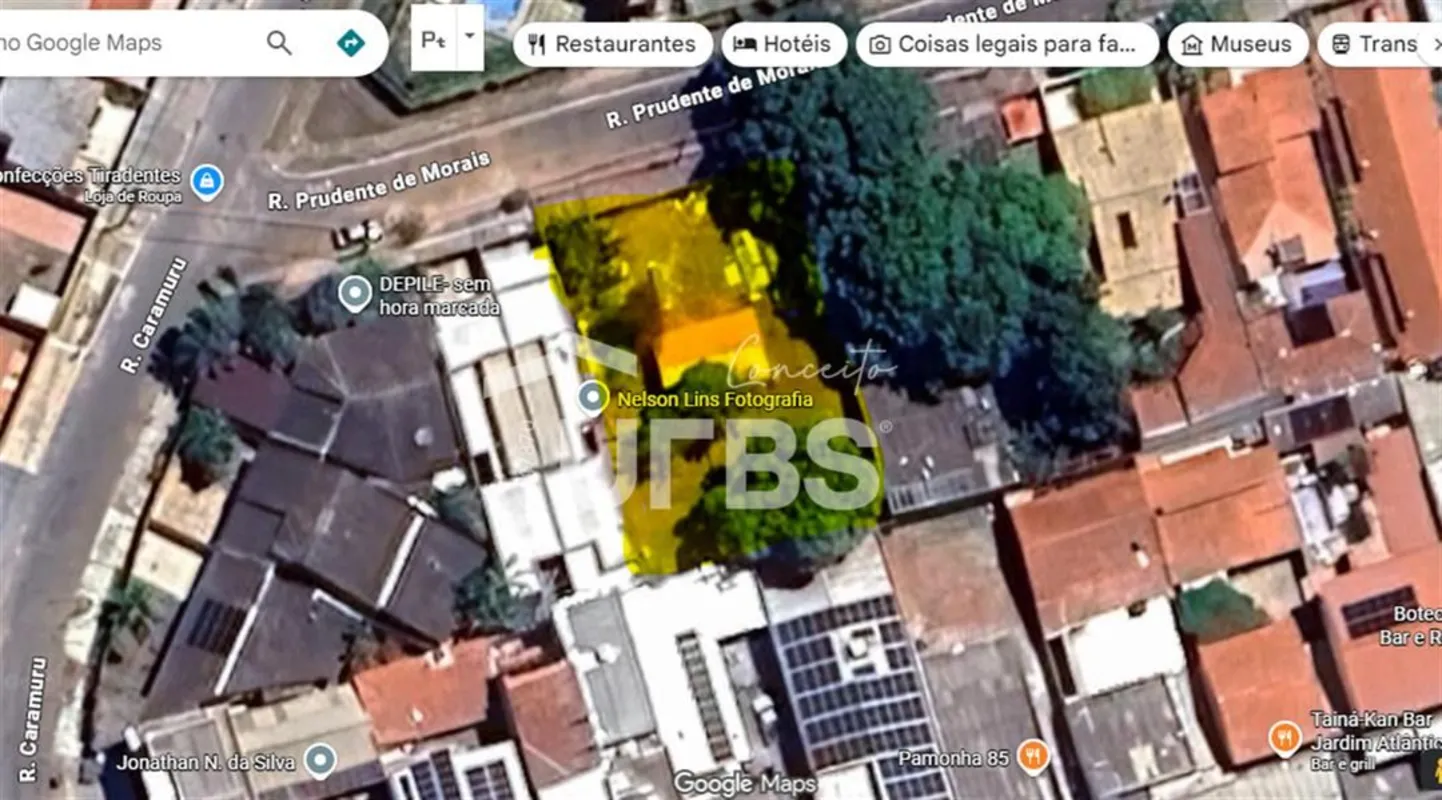The image size is (1442, 800).
Task: Filter by Restaurantes chip
Action: tap(612, 44)
